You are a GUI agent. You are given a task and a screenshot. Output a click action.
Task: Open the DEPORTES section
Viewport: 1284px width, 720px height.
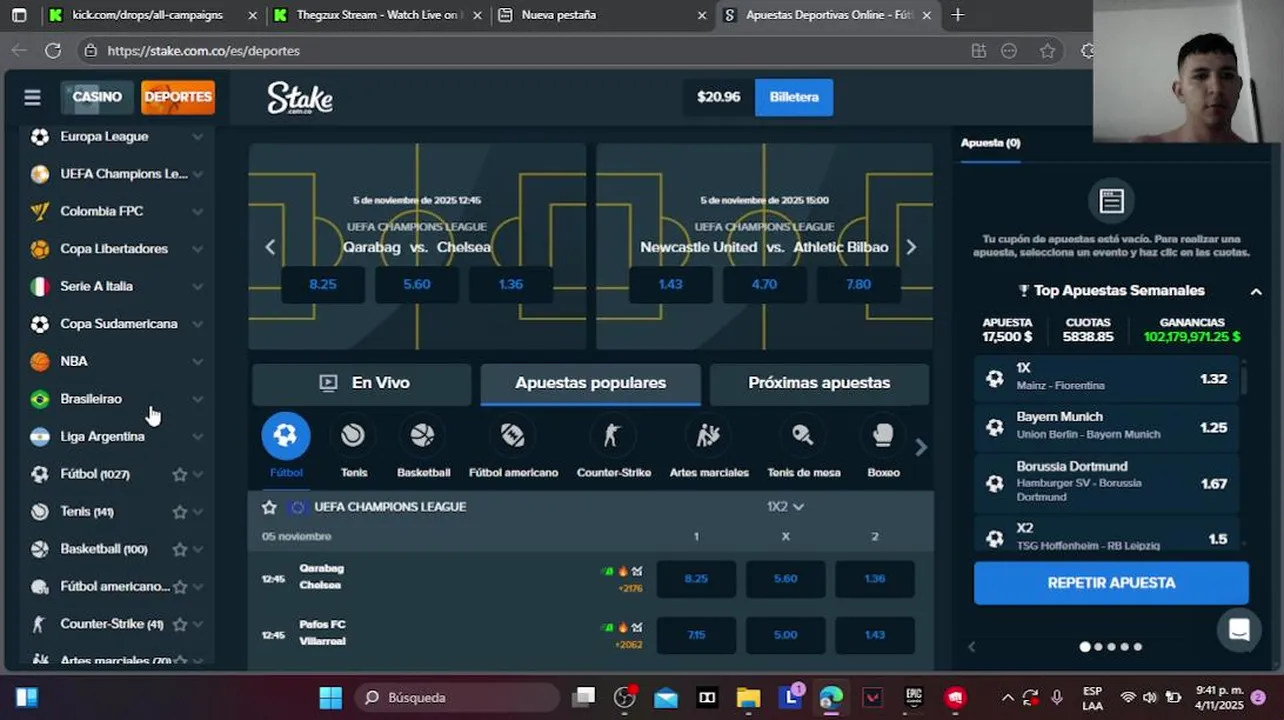[178, 97]
